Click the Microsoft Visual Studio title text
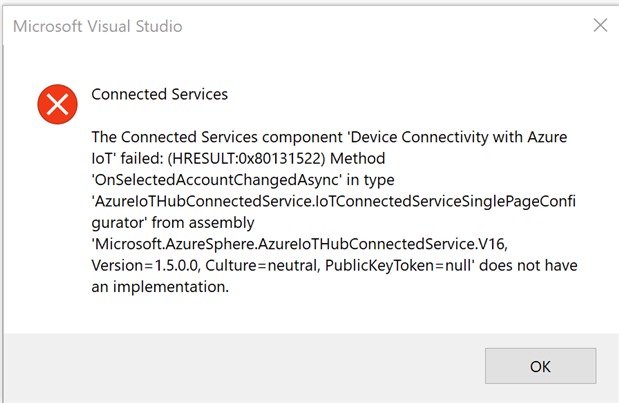This screenshot has width=619, height=403. 98,26
